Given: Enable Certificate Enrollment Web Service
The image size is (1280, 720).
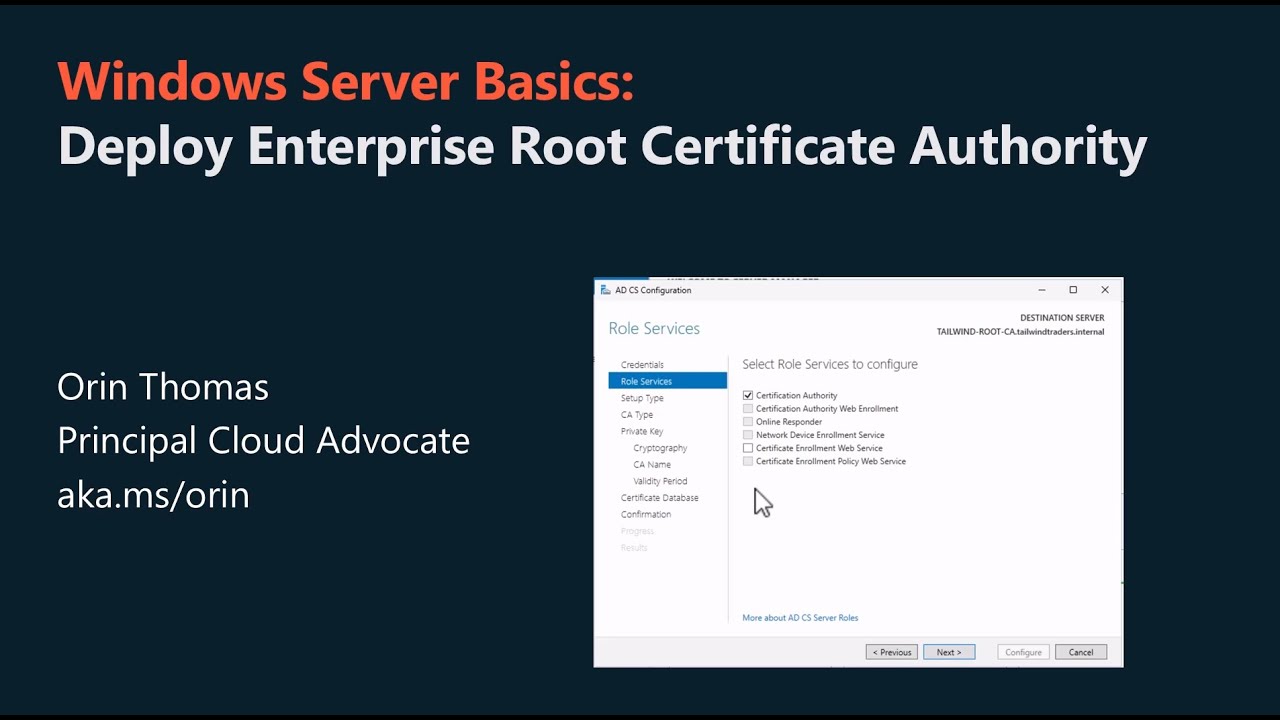Looking at the screenshot, I should pyautogui.click(x=748, y=448).
